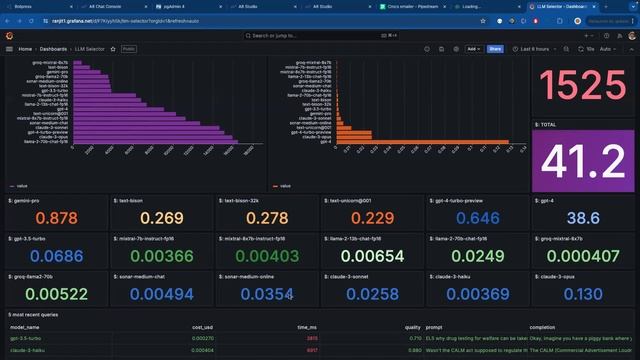Click the claude-3-haiku table row cell
640x360 pixels.
pyautogui.click(x=27, y=350)
